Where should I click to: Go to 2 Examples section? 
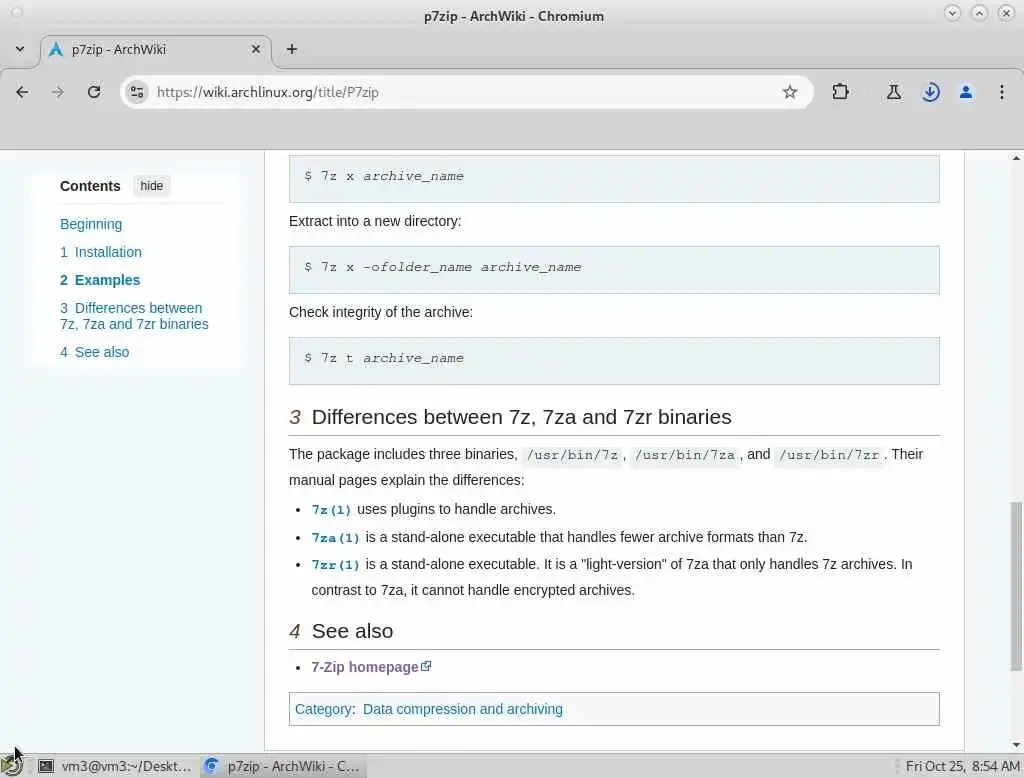[100, 280]
